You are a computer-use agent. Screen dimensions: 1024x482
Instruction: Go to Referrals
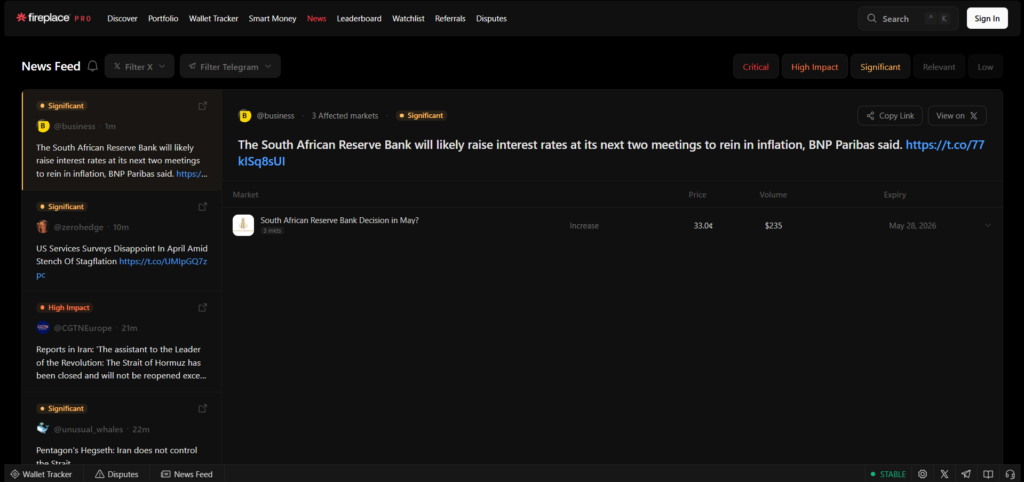450,18
